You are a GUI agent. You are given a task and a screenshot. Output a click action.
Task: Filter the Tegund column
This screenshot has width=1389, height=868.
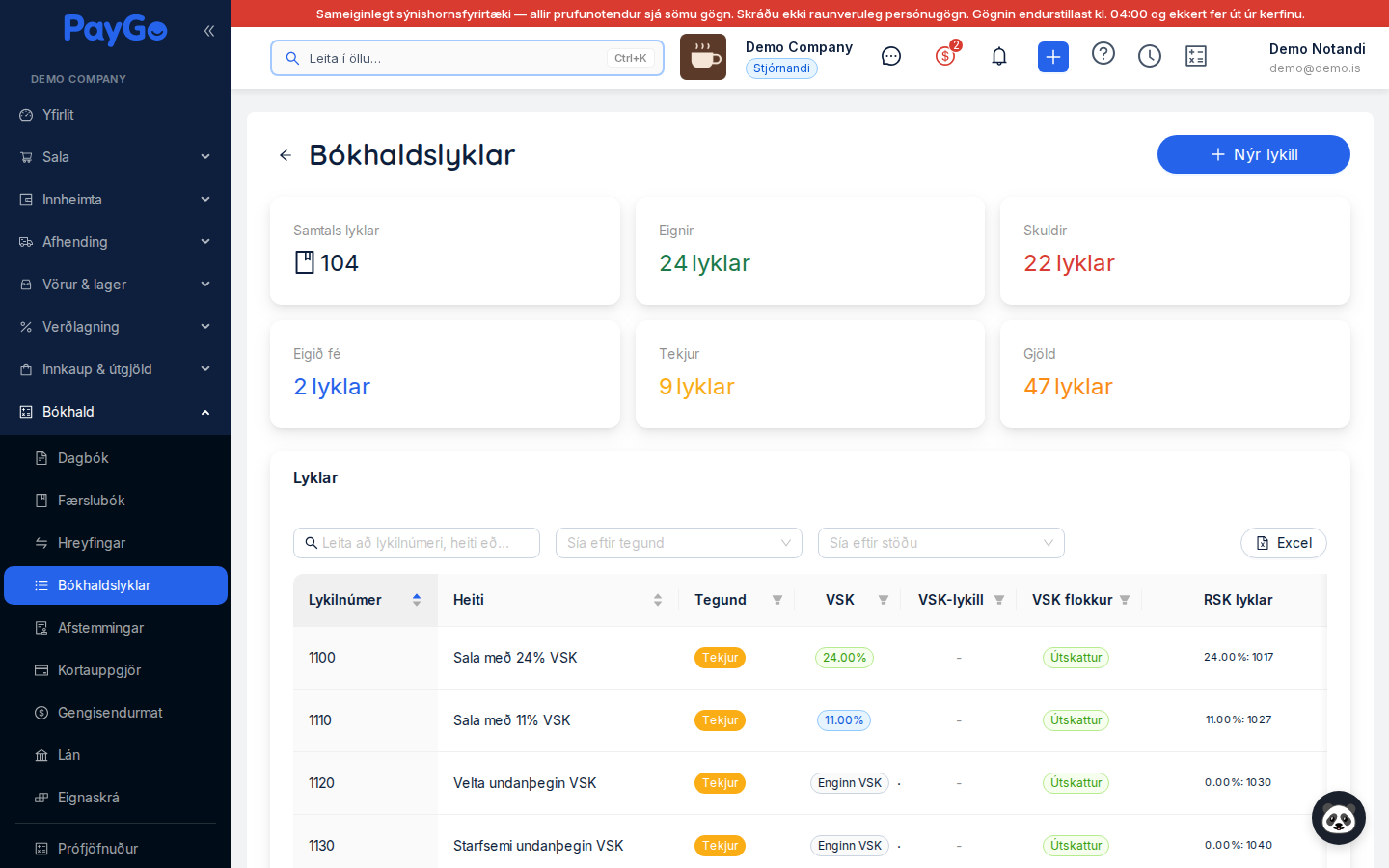[x=777, y=600]
